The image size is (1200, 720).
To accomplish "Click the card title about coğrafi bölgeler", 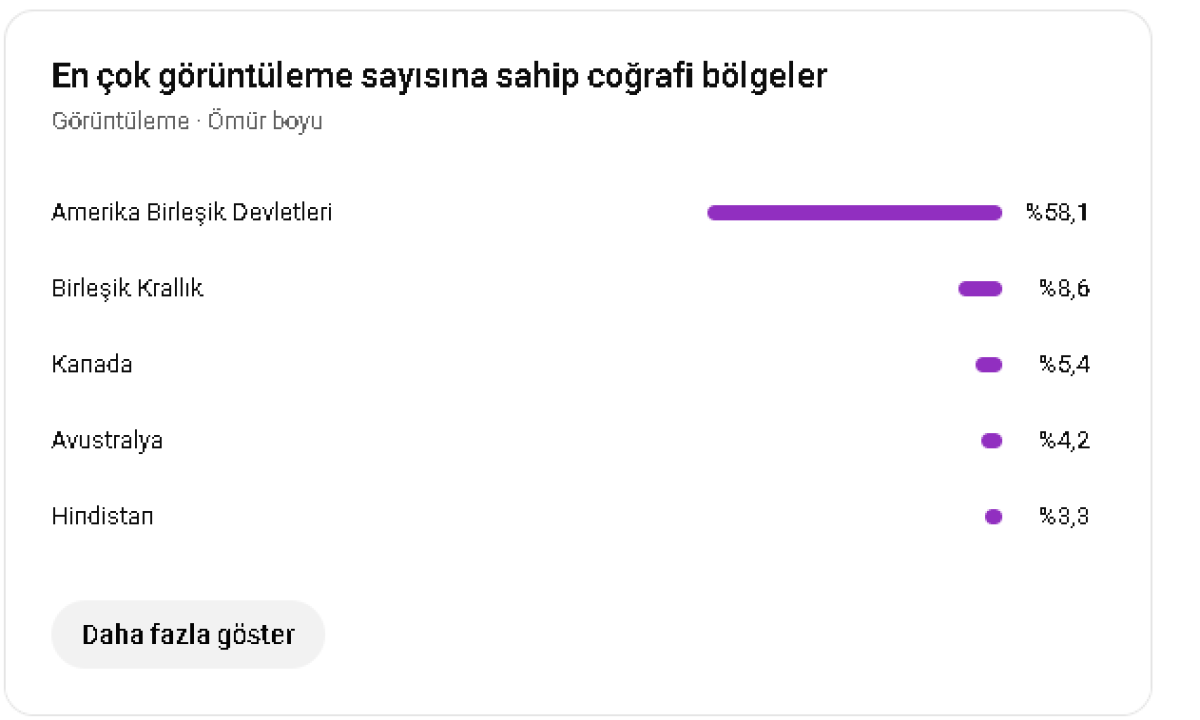I will point(439,76).
